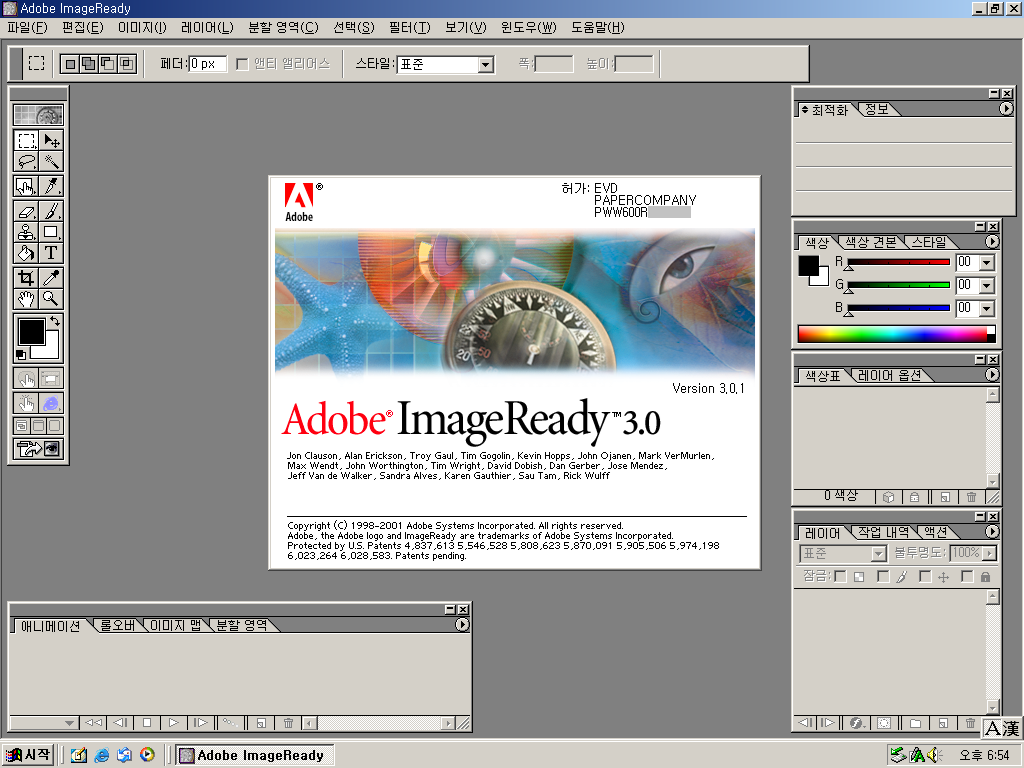Click the R red color slider

898,263
